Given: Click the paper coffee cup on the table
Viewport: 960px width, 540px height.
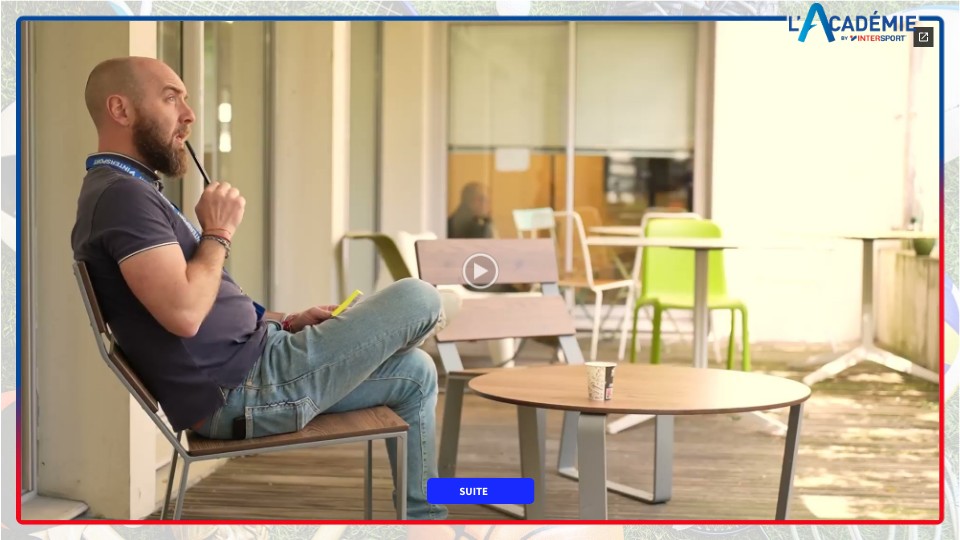Looking at the screenshot, I should [x=600, y=381].
